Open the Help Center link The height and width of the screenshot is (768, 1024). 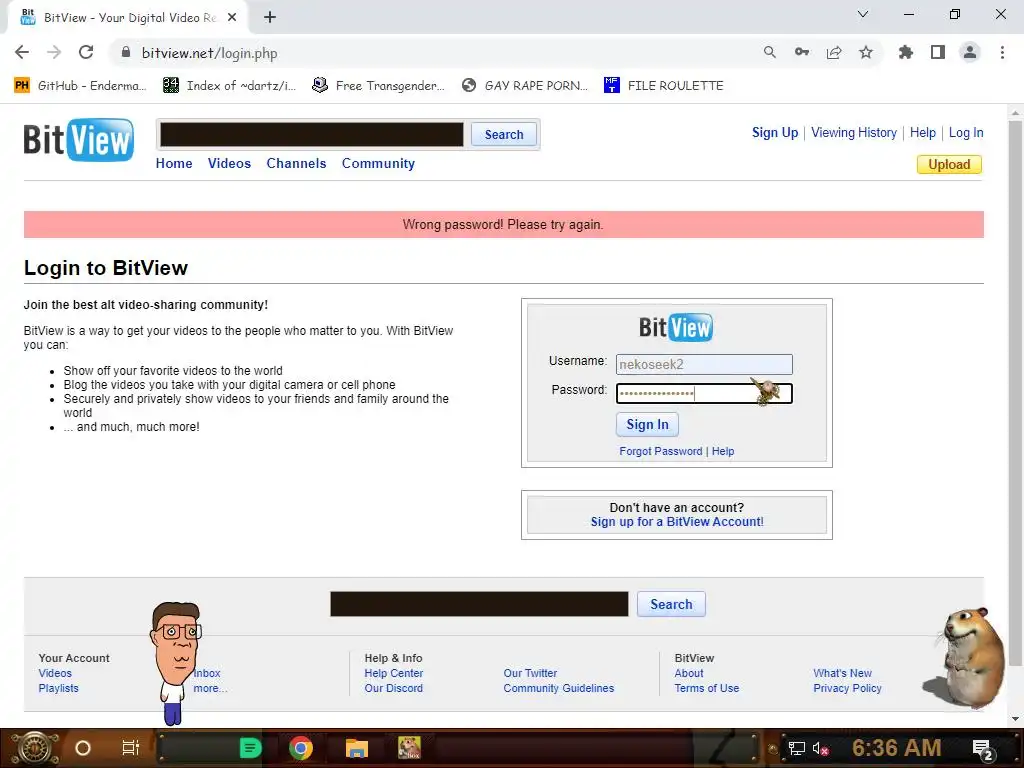tap(394, 673)
